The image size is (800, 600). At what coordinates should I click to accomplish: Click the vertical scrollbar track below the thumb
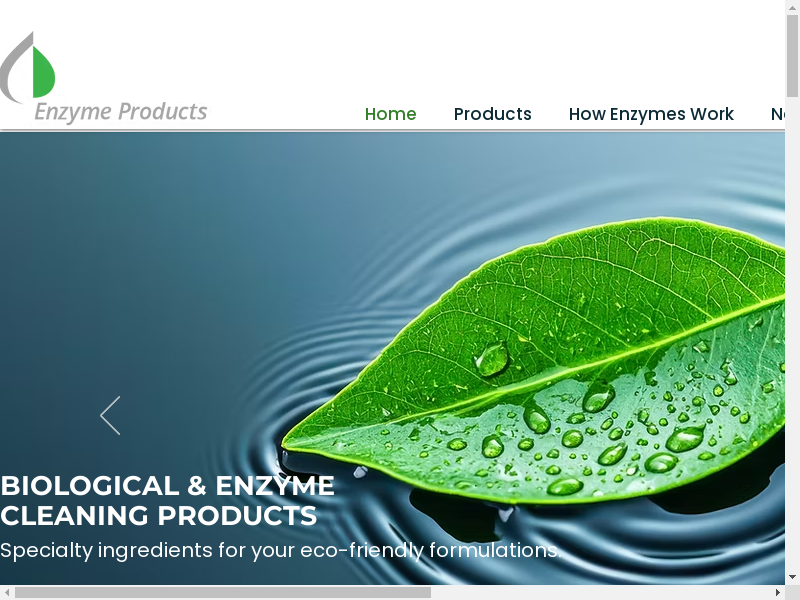[792, 334]
